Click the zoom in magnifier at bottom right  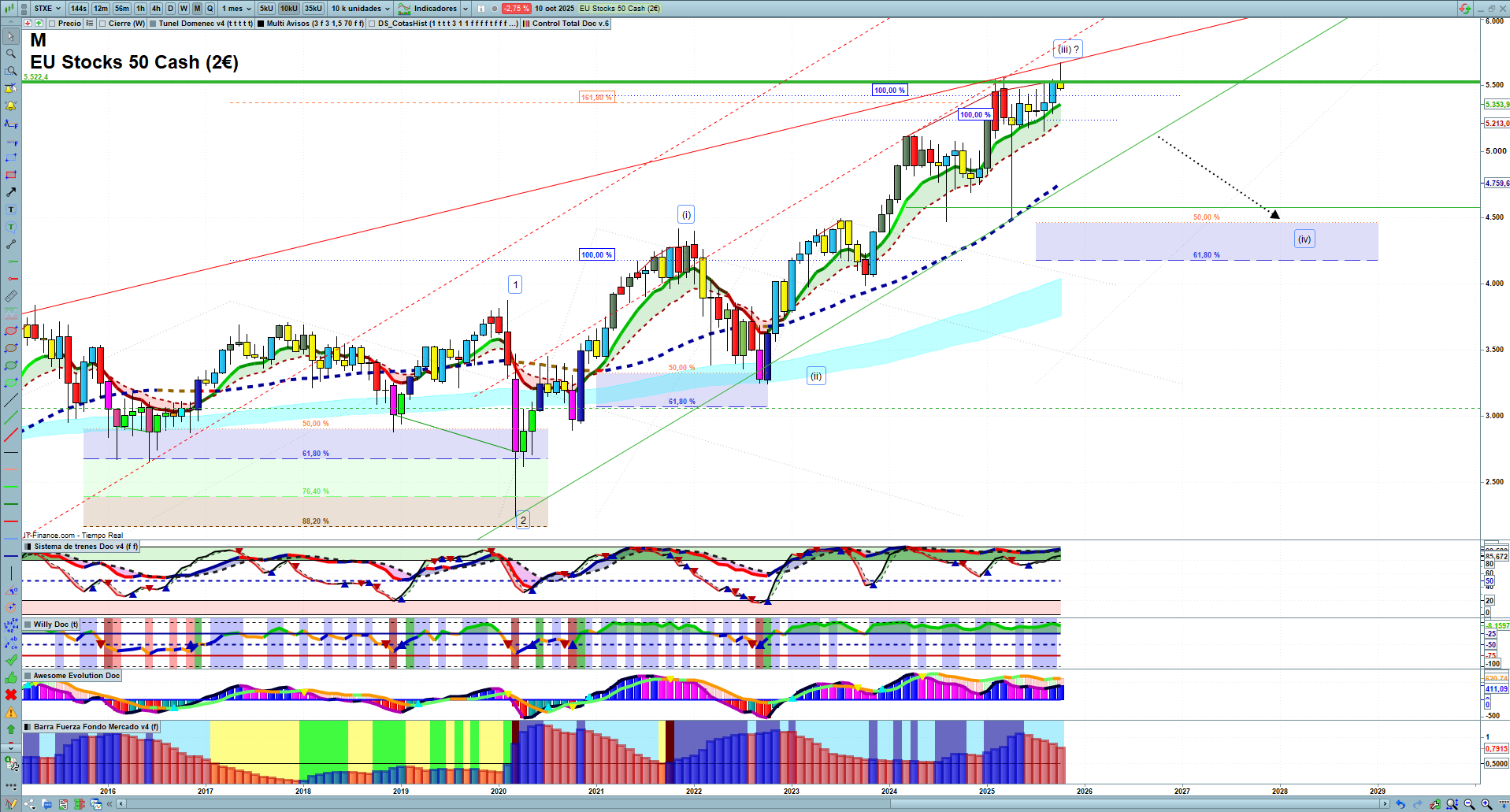tap(1487, 804)
